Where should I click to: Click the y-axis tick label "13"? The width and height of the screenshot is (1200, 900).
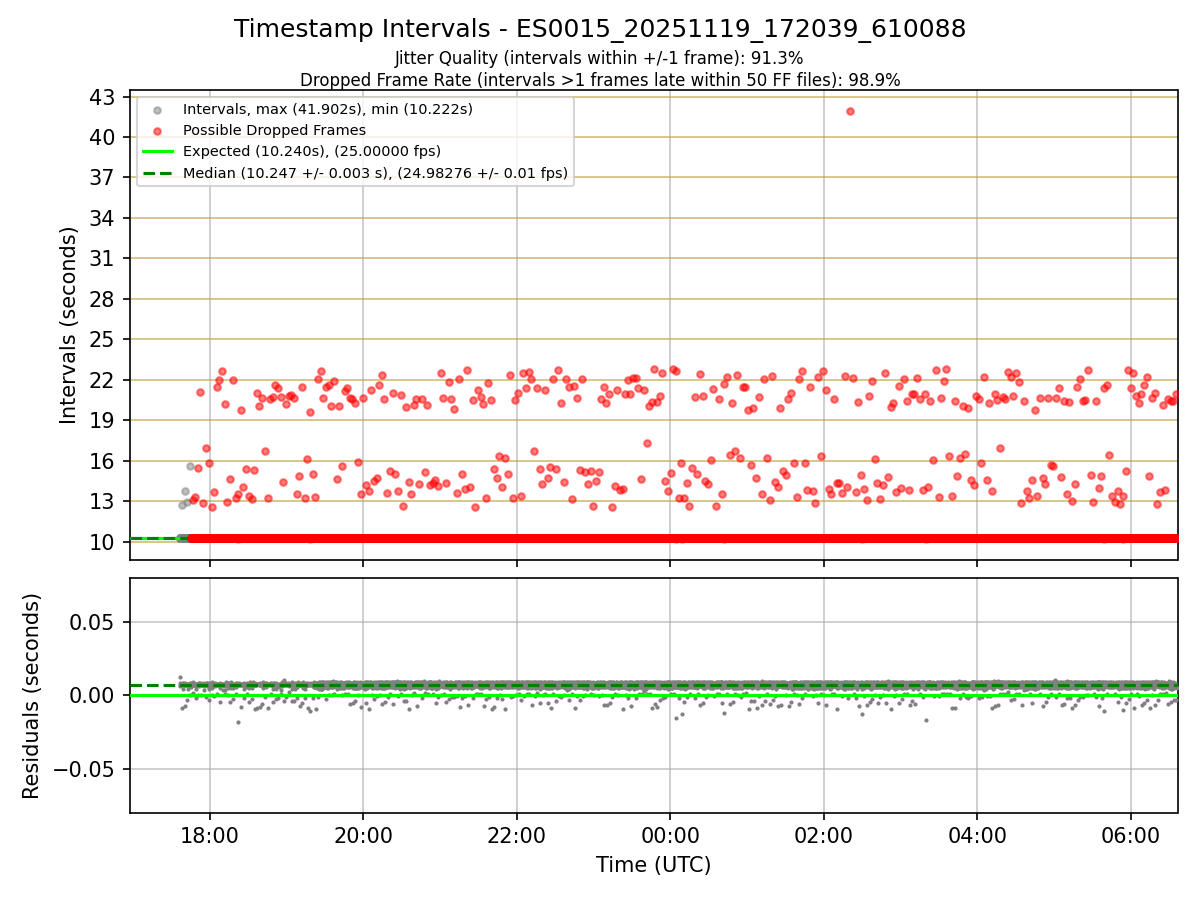coord(104,502)
